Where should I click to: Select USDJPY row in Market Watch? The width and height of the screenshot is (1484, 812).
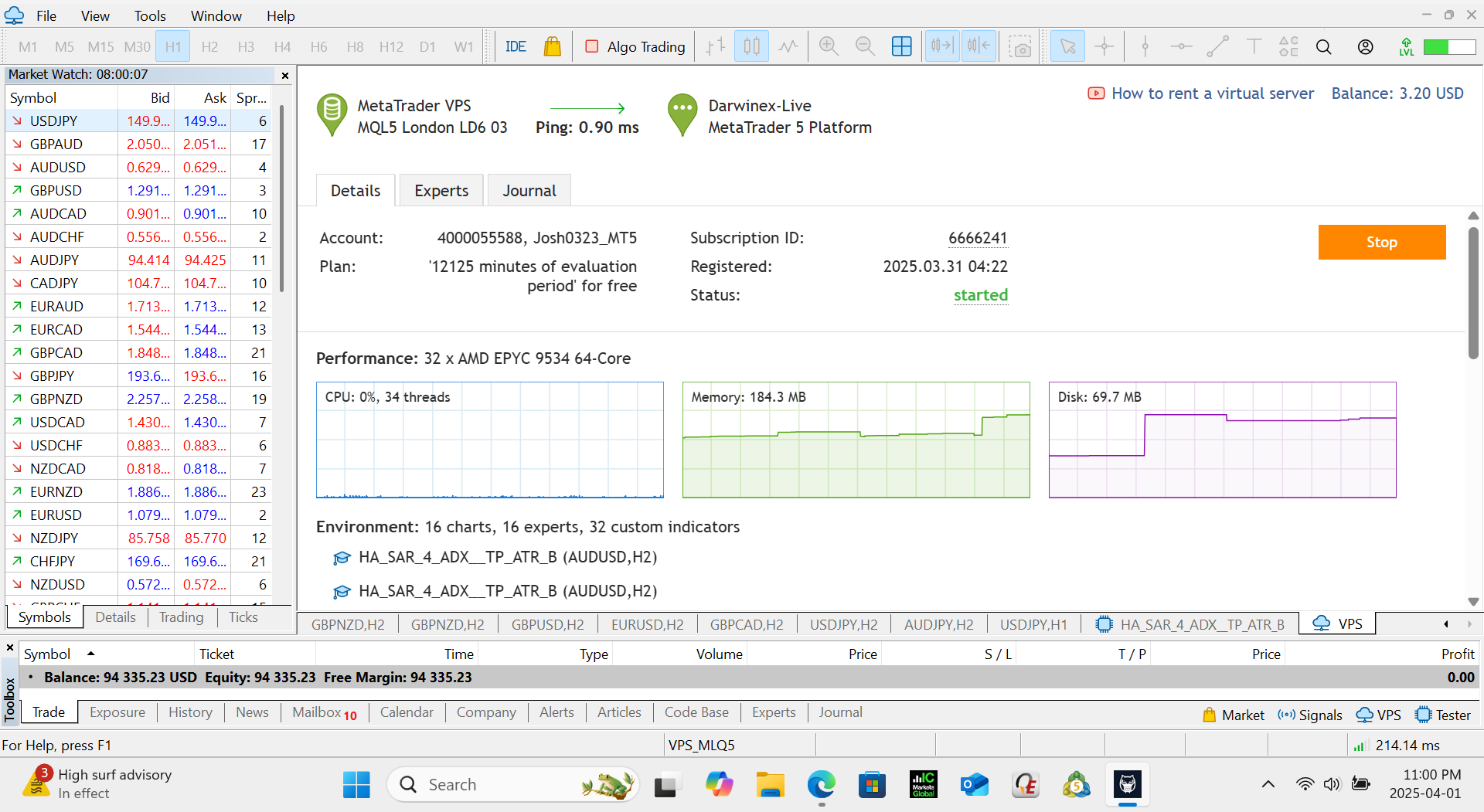139,121
